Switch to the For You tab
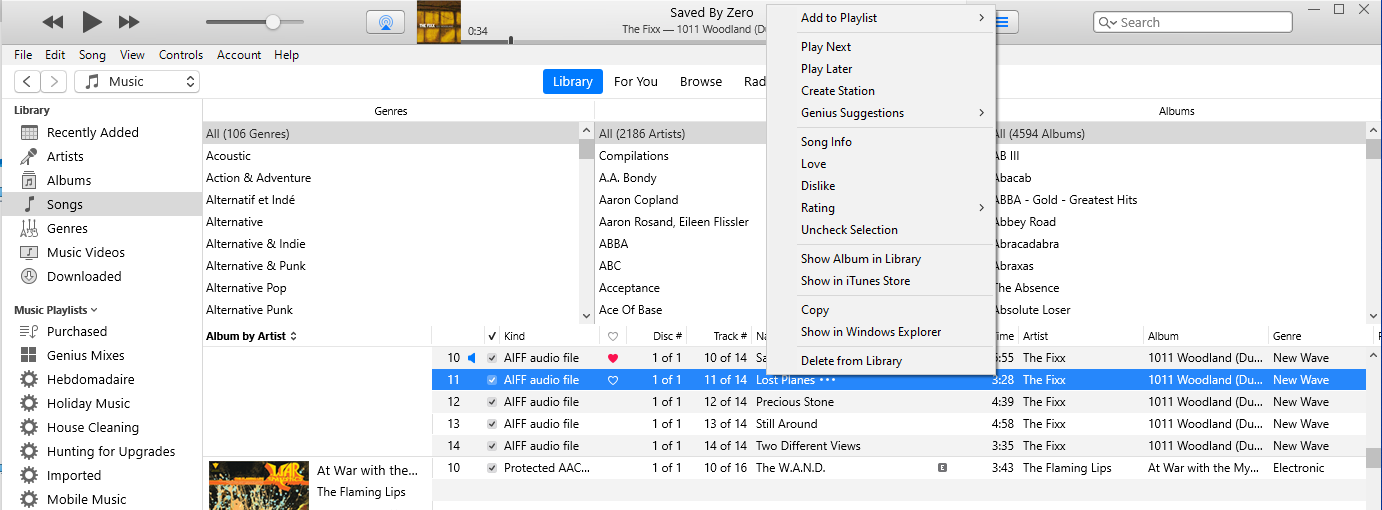 point(636,82)
